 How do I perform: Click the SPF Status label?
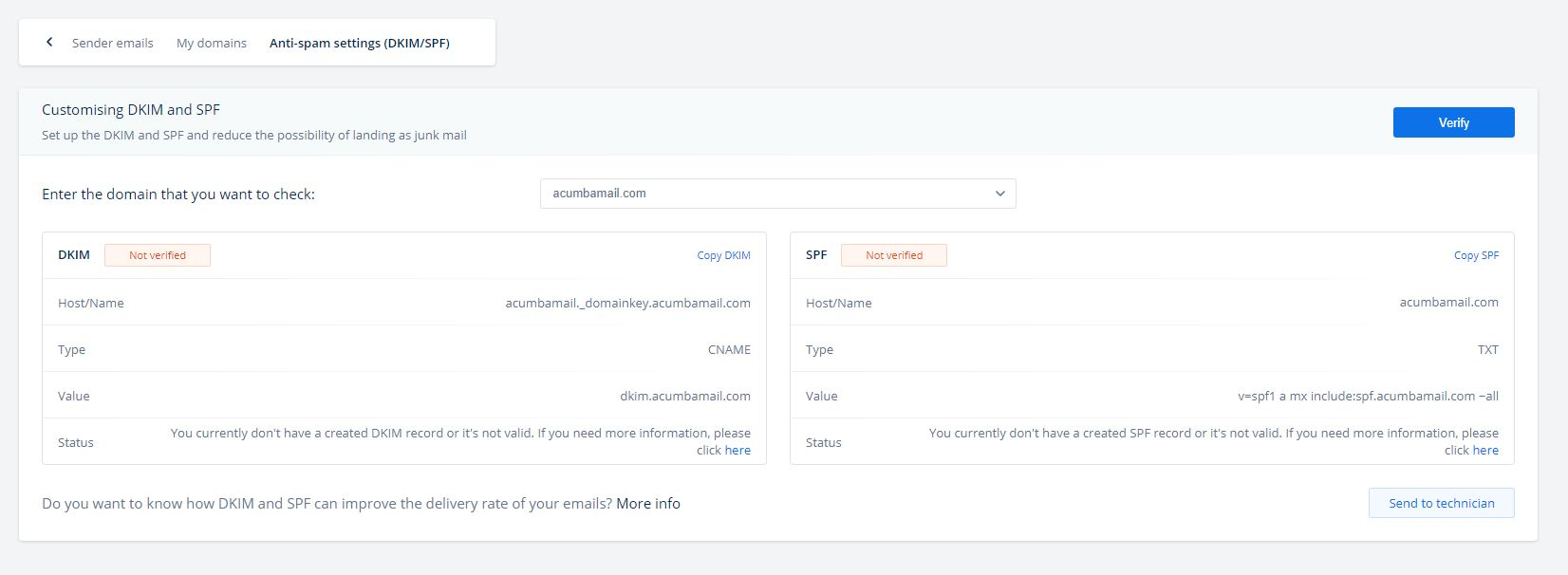click(x=823, y=442)
